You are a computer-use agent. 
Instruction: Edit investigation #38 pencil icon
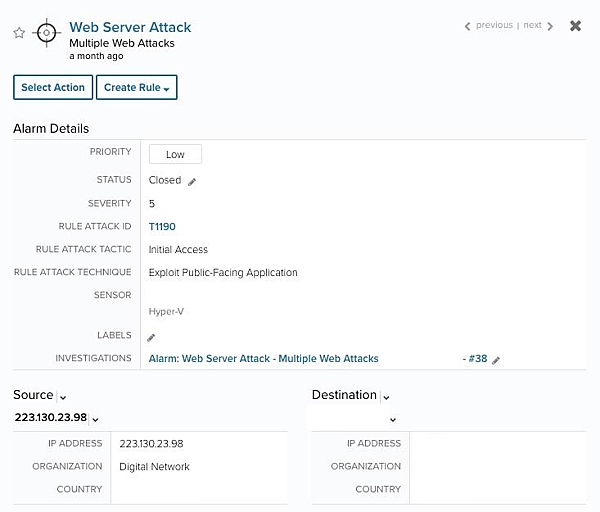tap(496, 359)
